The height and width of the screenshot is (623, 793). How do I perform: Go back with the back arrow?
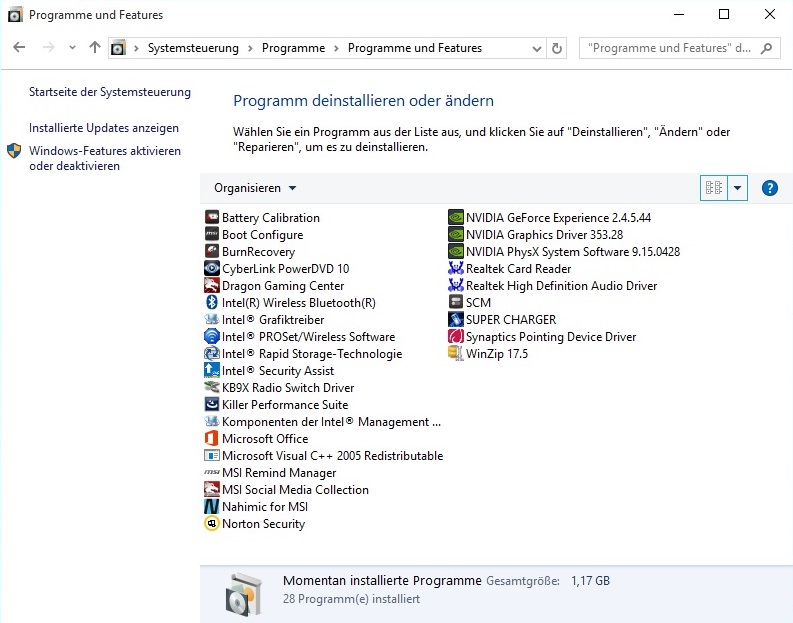click(x=19, y=48)
